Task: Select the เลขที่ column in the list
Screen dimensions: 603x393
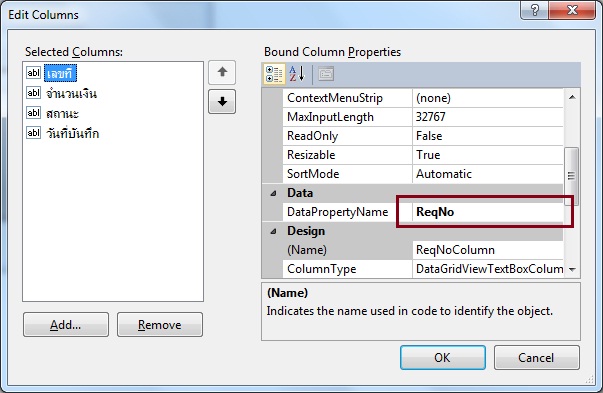Action: (x=60, y=73)
